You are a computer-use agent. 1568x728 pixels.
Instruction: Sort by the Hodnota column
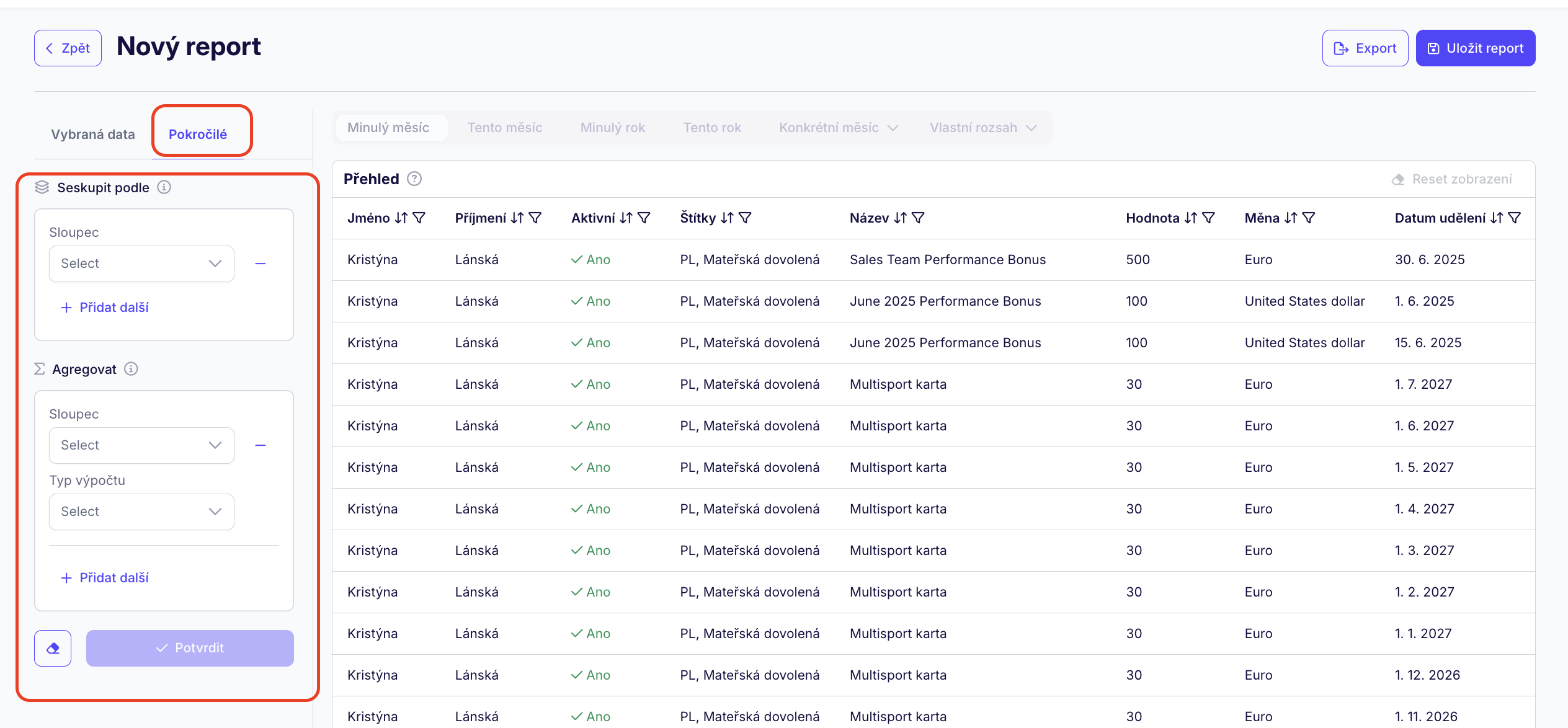click(1190, 218)
